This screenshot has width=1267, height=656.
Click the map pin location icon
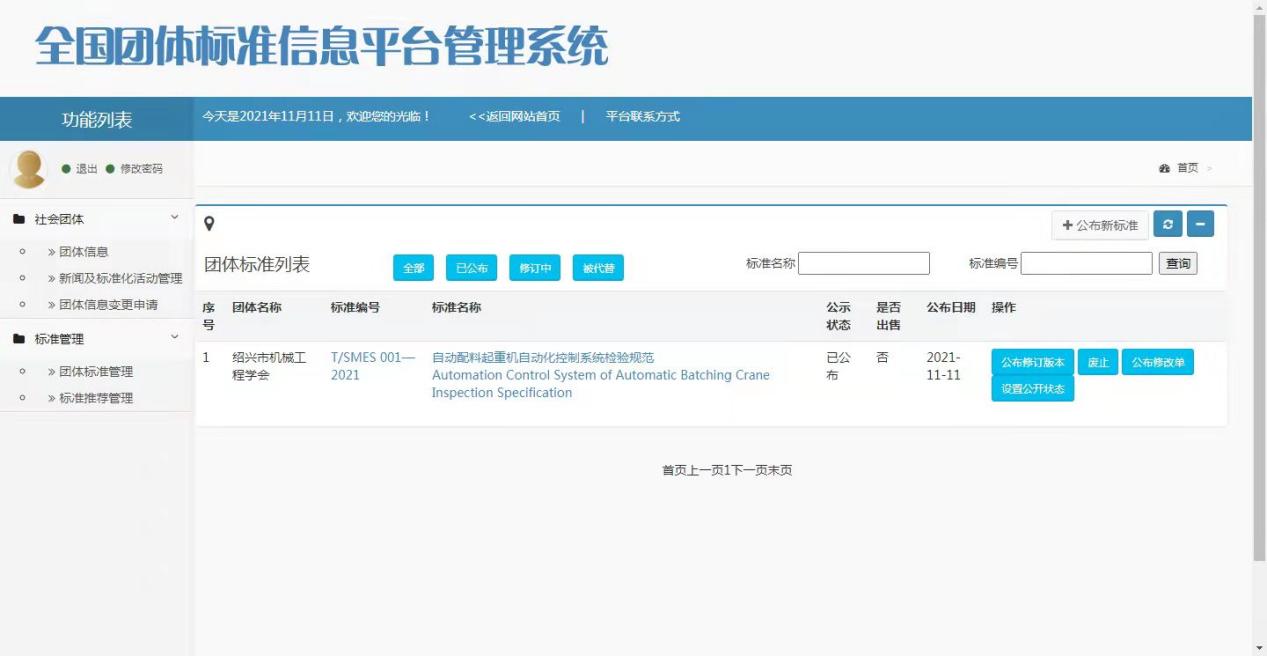tap(209, 224)
